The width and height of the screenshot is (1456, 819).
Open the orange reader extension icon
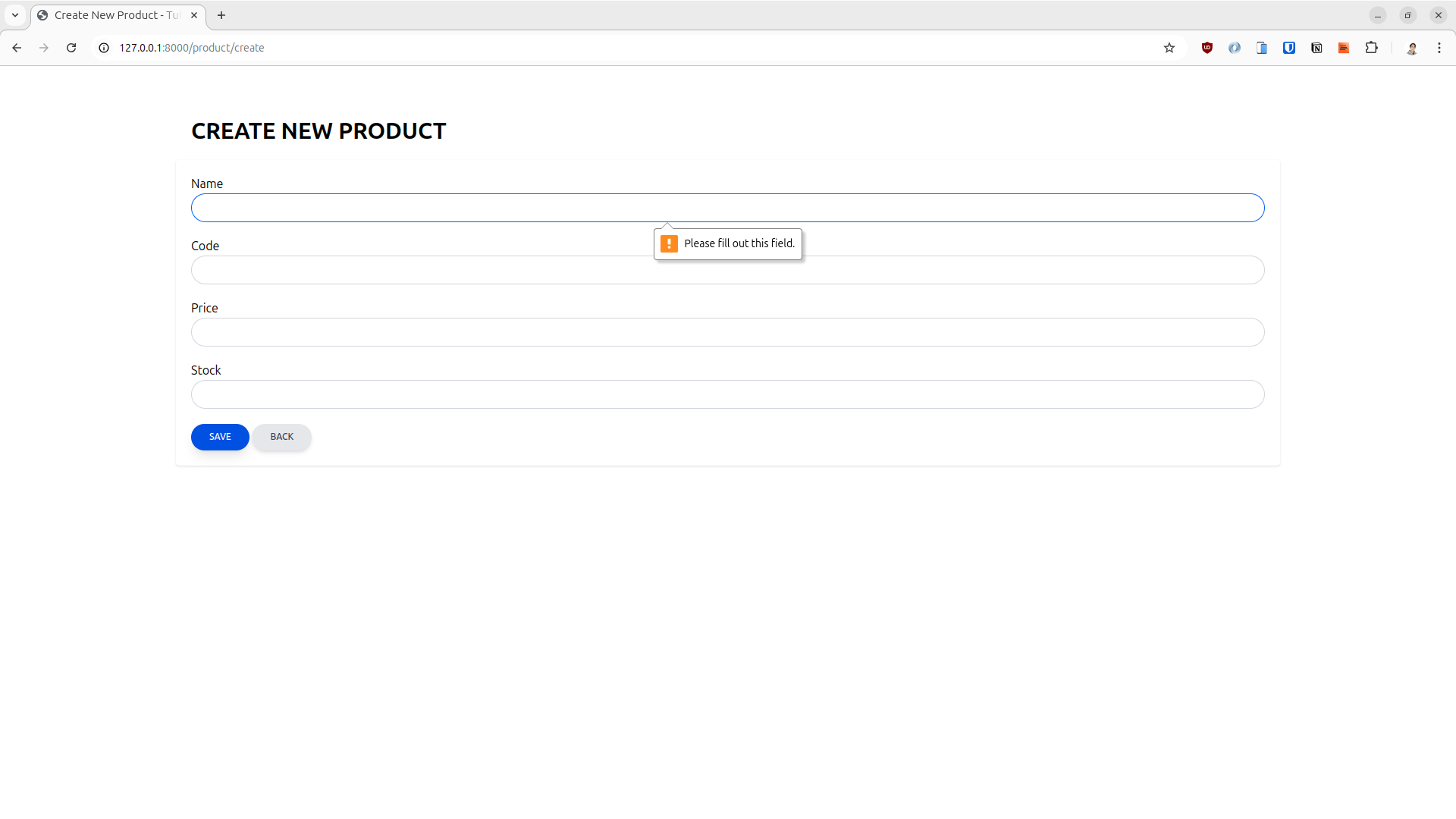(x=1344, y=47)
